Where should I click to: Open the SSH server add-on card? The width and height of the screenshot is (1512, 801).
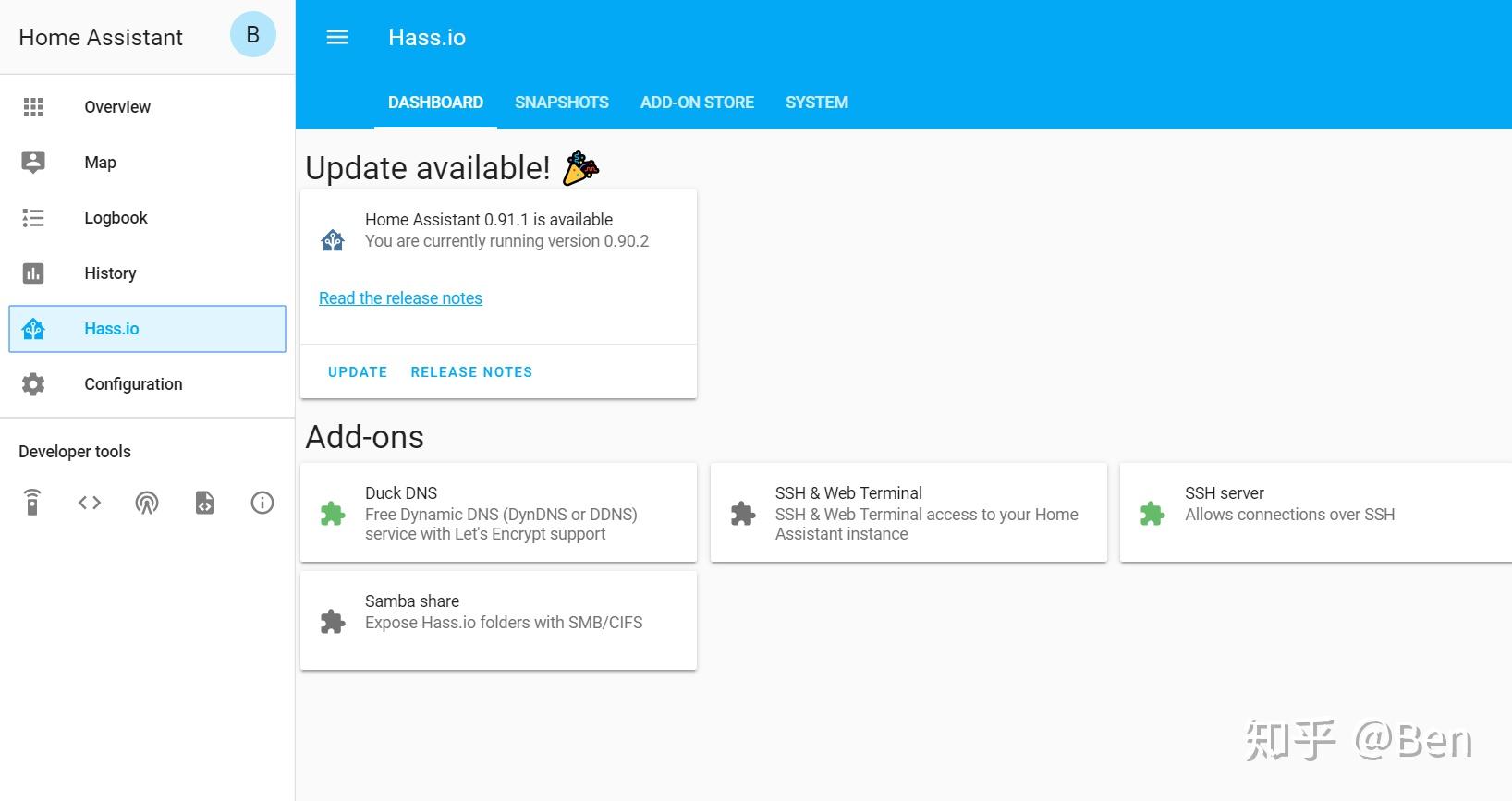(1316, 513)
